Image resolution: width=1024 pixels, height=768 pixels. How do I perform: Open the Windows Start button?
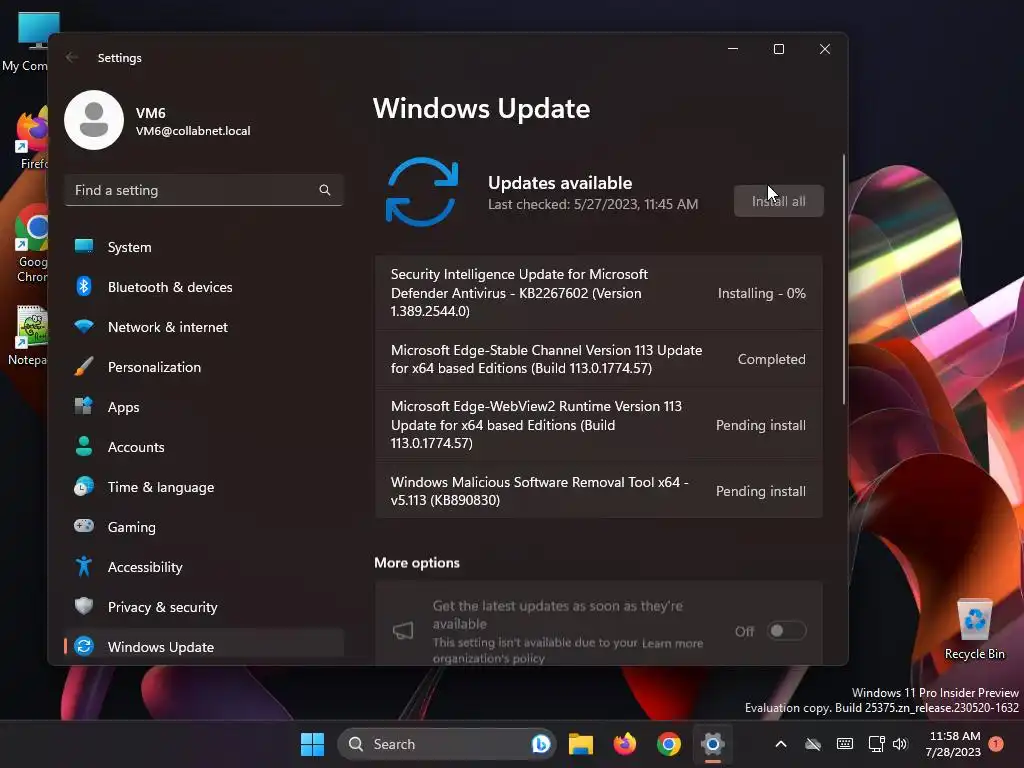pyautogui.click(x=312, y=744)
